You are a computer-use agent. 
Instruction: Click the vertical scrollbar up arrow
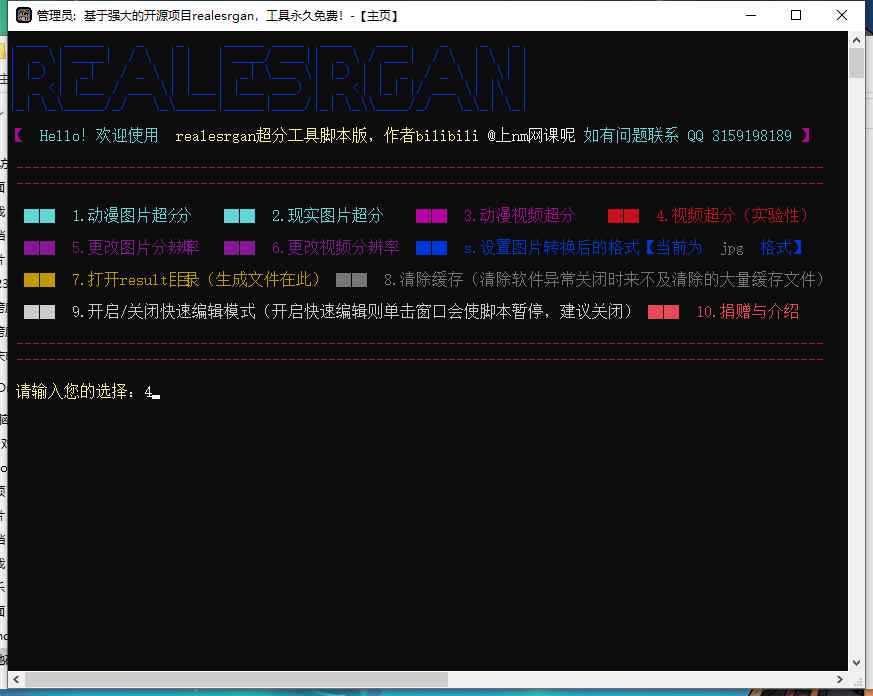click(856, 40)
